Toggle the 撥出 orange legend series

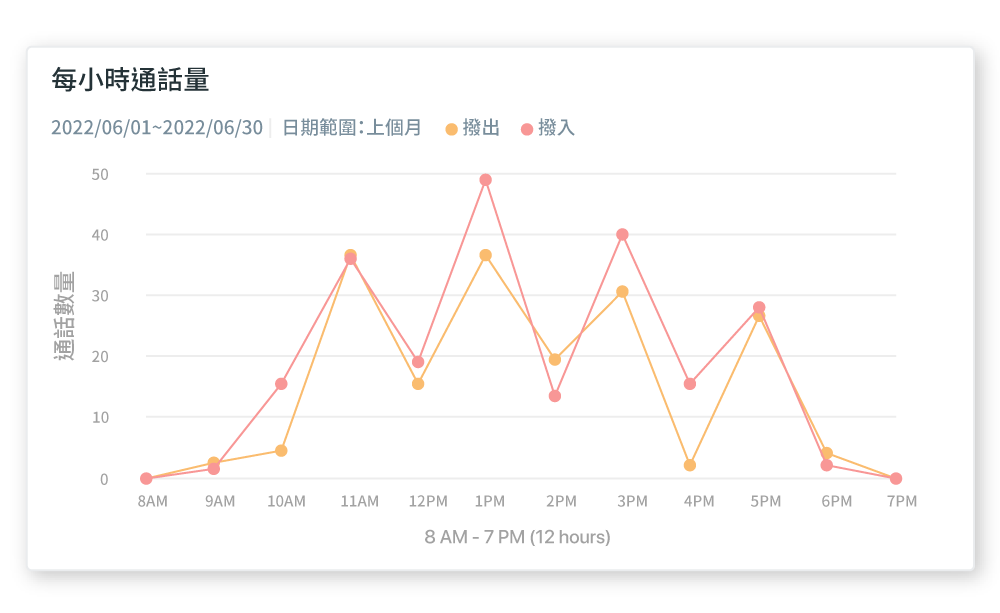[x=473, y=128]
